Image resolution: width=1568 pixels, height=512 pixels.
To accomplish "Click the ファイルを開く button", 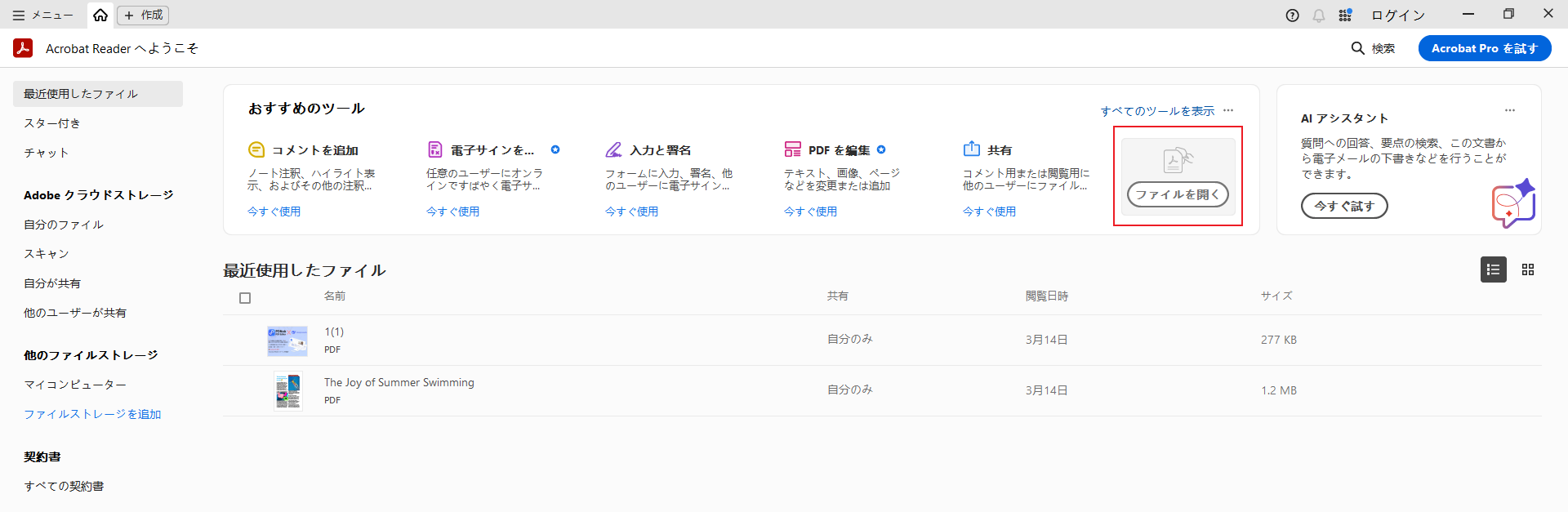I will [1178, 194].
